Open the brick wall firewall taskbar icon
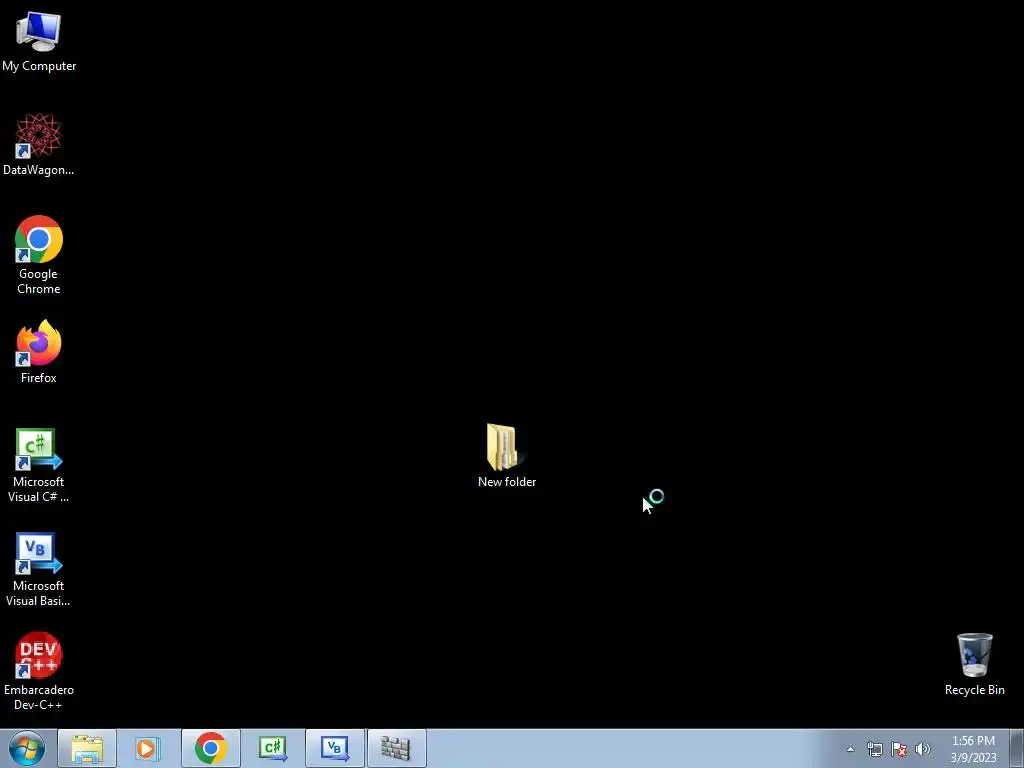 pyautogui.click(x=396, y=748)
